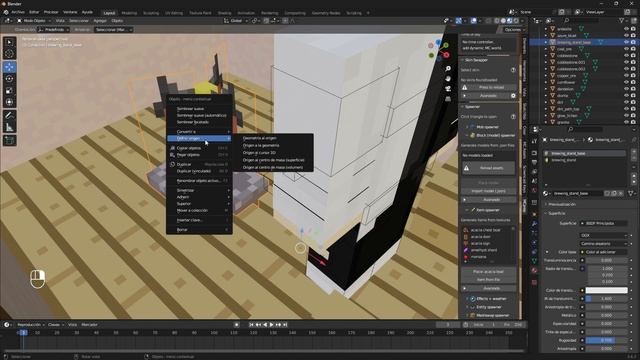Open the Opciones dropdown
The width and height of the screenshot is (640, 360).
click(513, 29)
